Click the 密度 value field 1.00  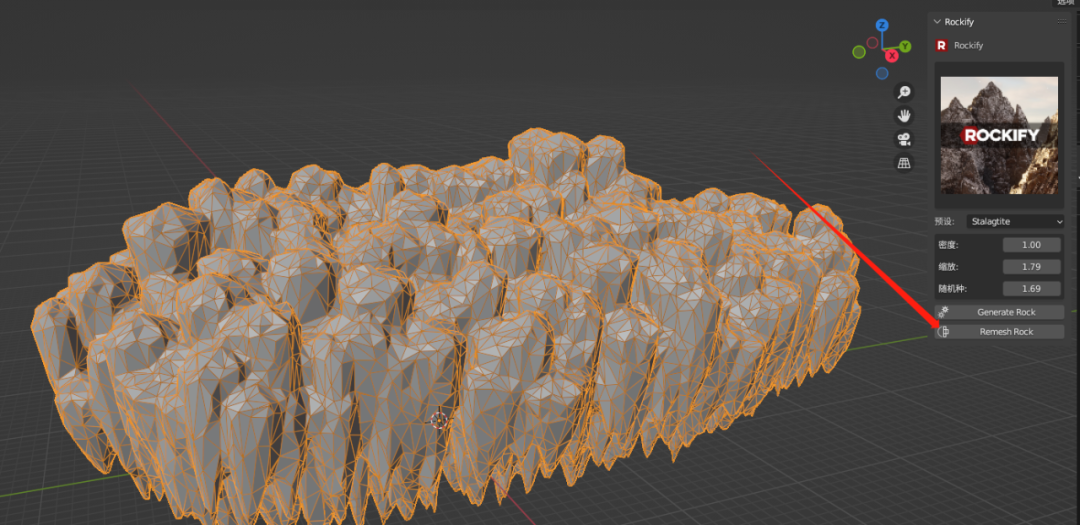click(x=1031, y=245)
